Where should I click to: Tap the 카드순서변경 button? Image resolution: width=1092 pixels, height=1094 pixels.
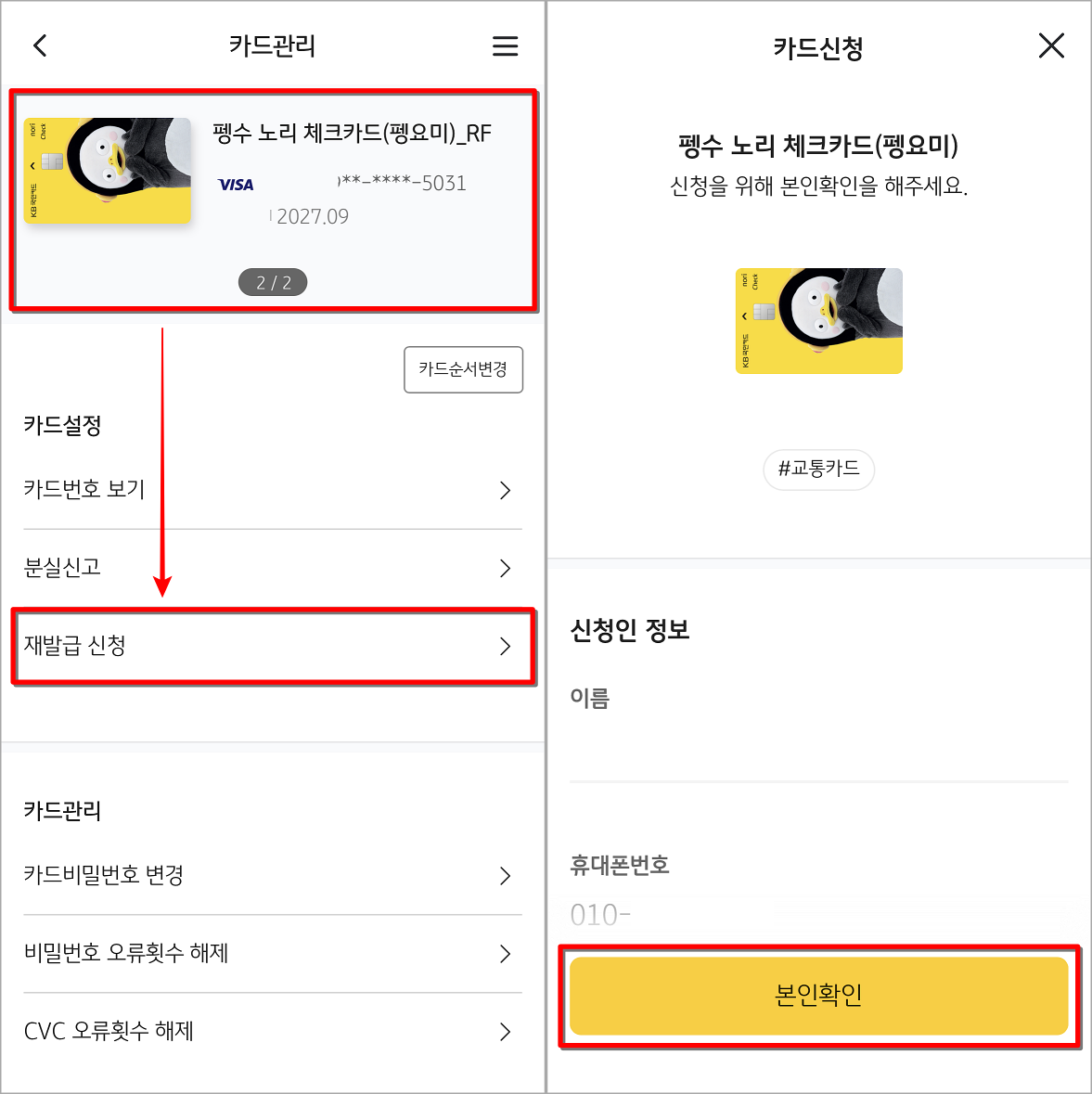tap(463, 369)
